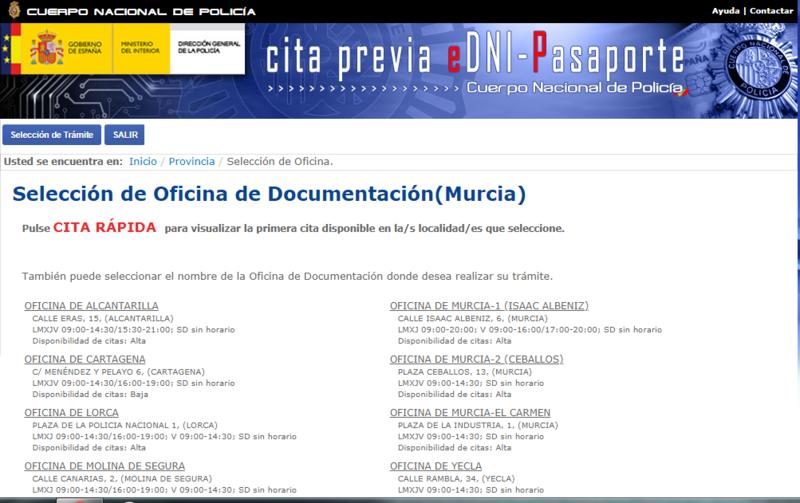Select OFICINA DE CARTAGENA
Viewport: 800px width, 503px height.
[x=85, y=359]
